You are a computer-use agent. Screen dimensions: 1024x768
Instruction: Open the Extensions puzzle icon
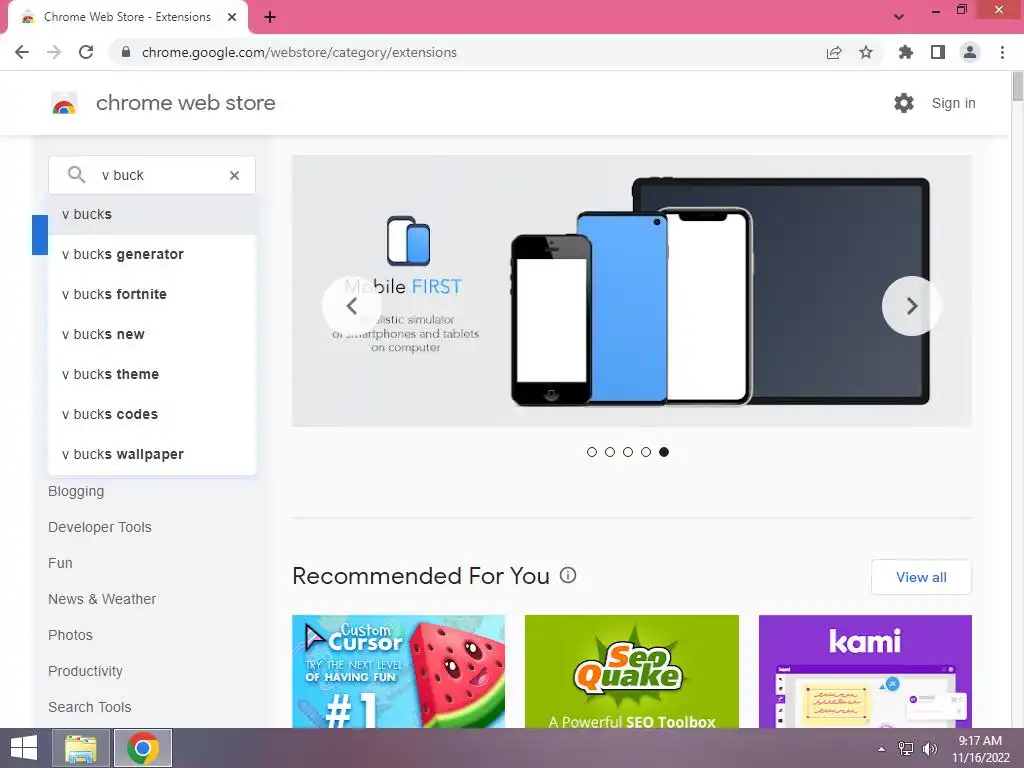(x=906, y=52)
